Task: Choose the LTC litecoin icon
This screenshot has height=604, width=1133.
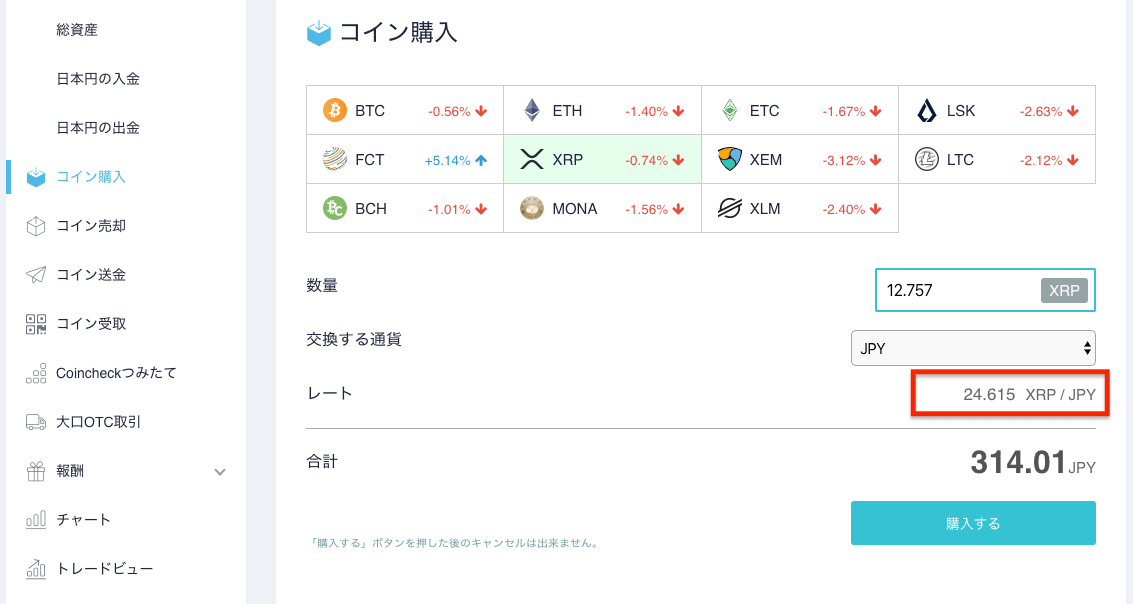Action: (x=926, y=159)
